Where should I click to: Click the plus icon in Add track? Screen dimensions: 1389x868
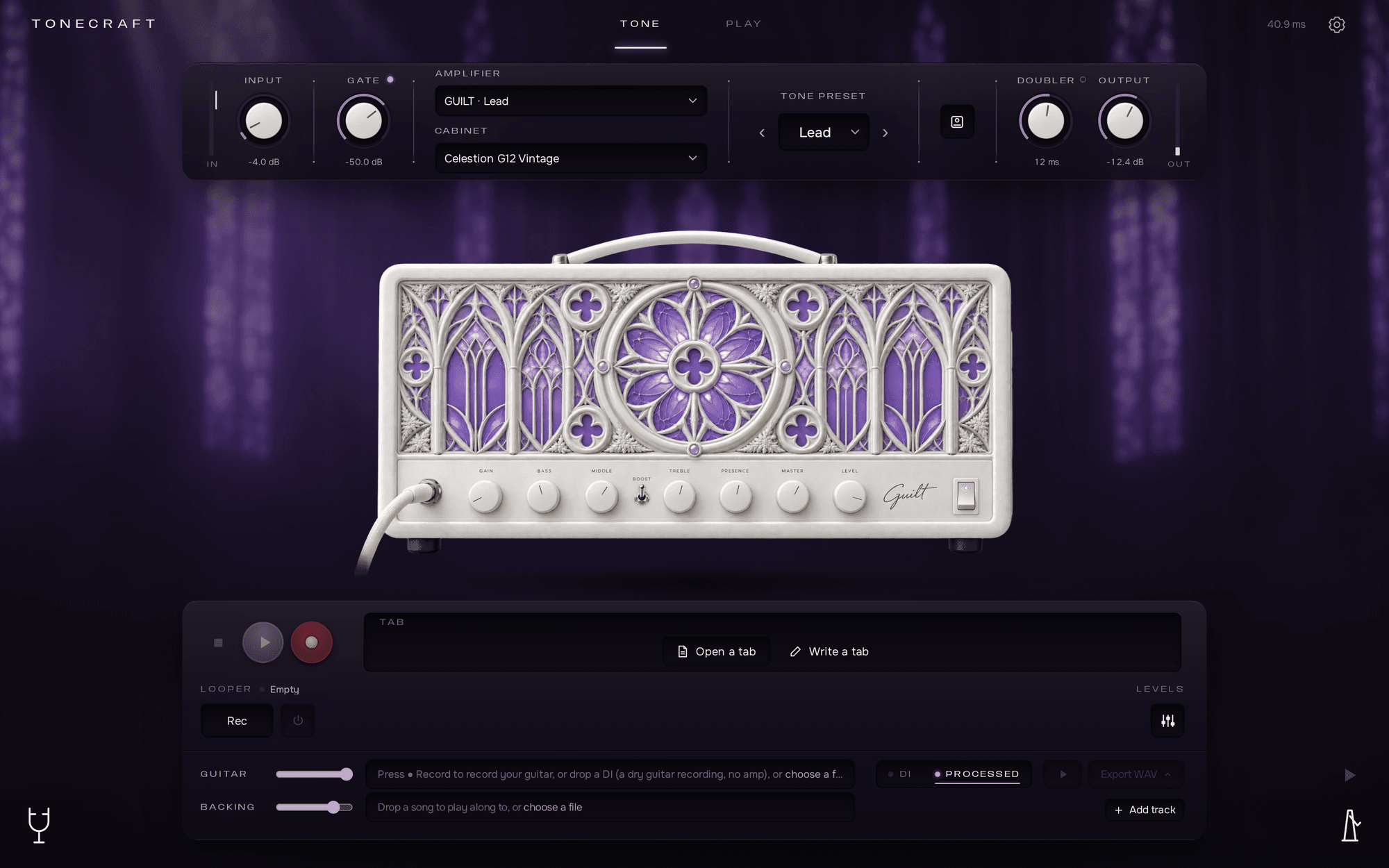1118,810
